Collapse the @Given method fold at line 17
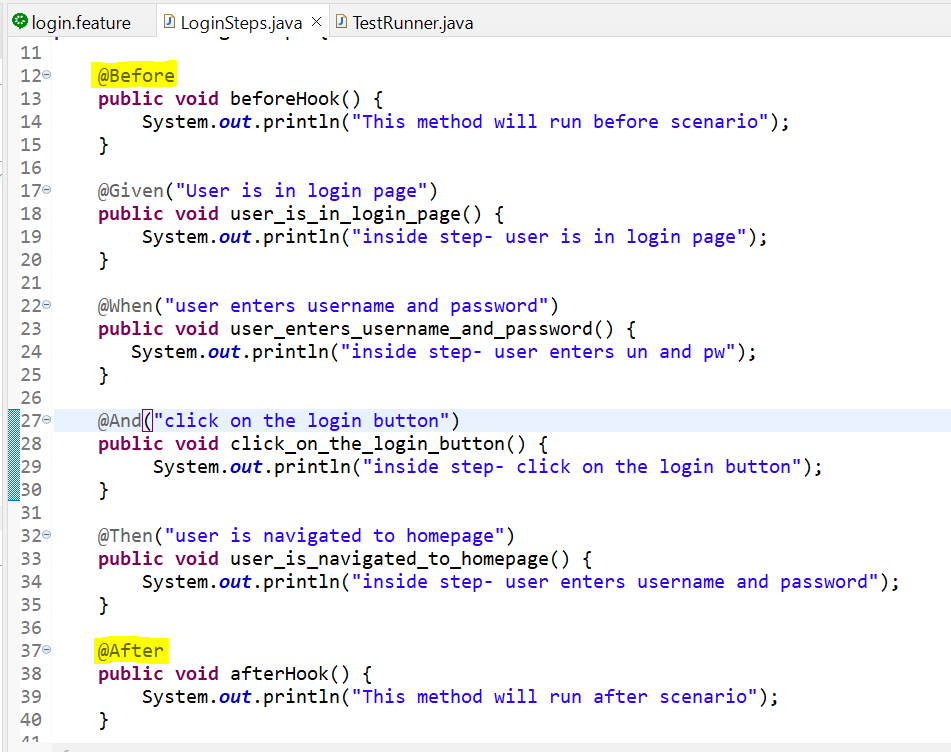951x752 pixels. point(47,190)
